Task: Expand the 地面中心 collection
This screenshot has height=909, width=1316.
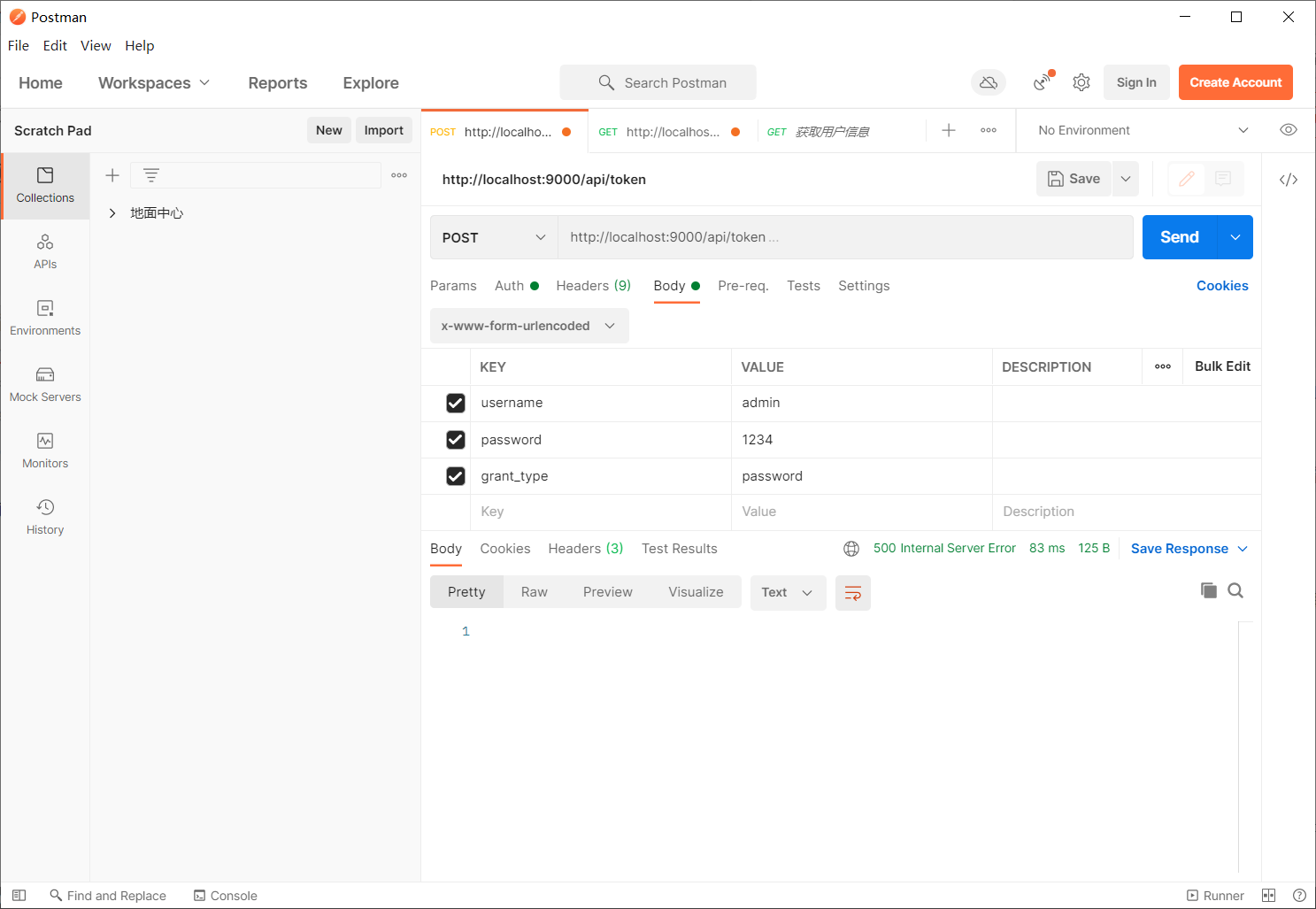Action: (112, 213)
